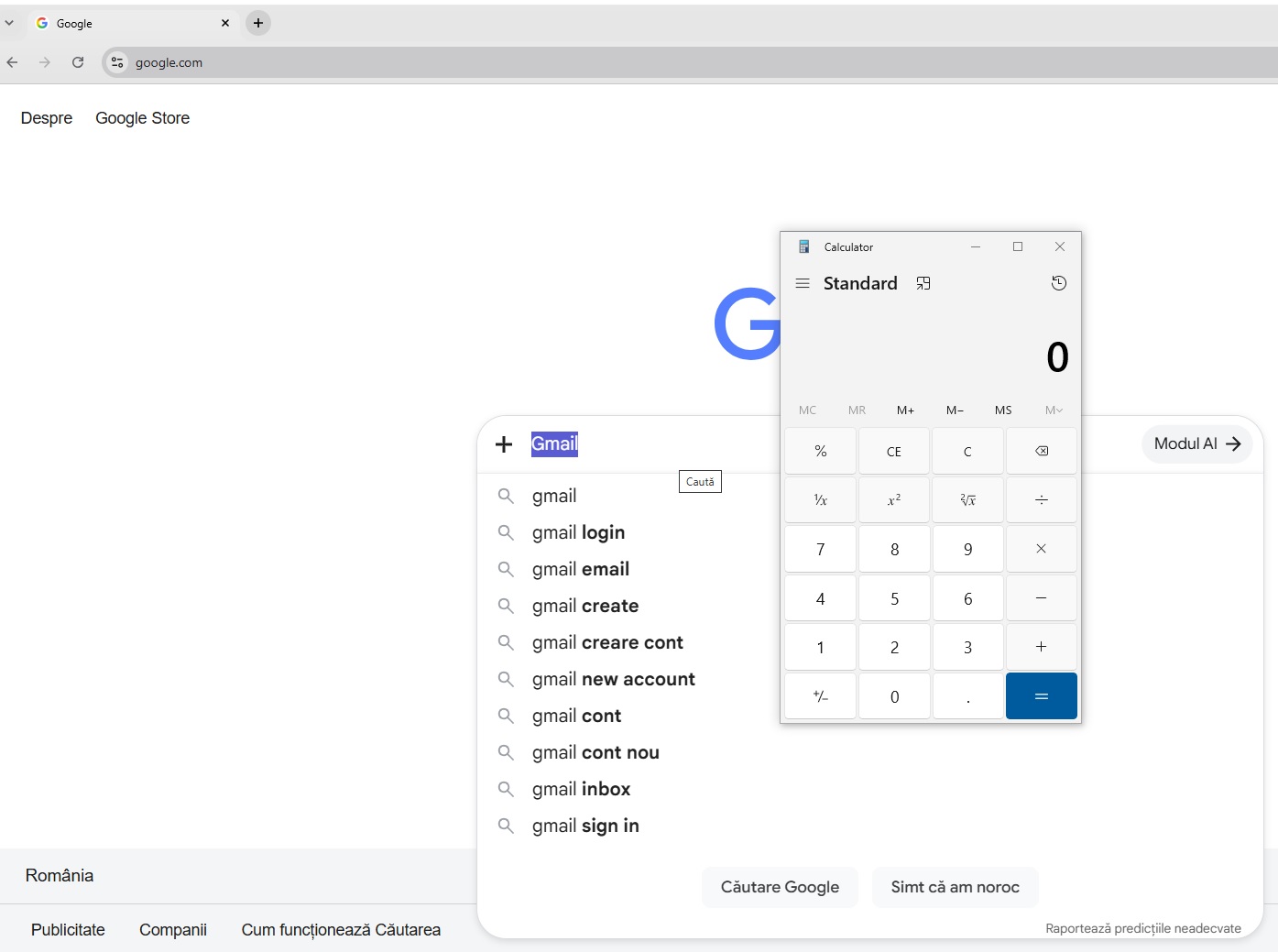Open a new Chrome tab
This screenshot has height=952, width=1278.
coord(258,23)
